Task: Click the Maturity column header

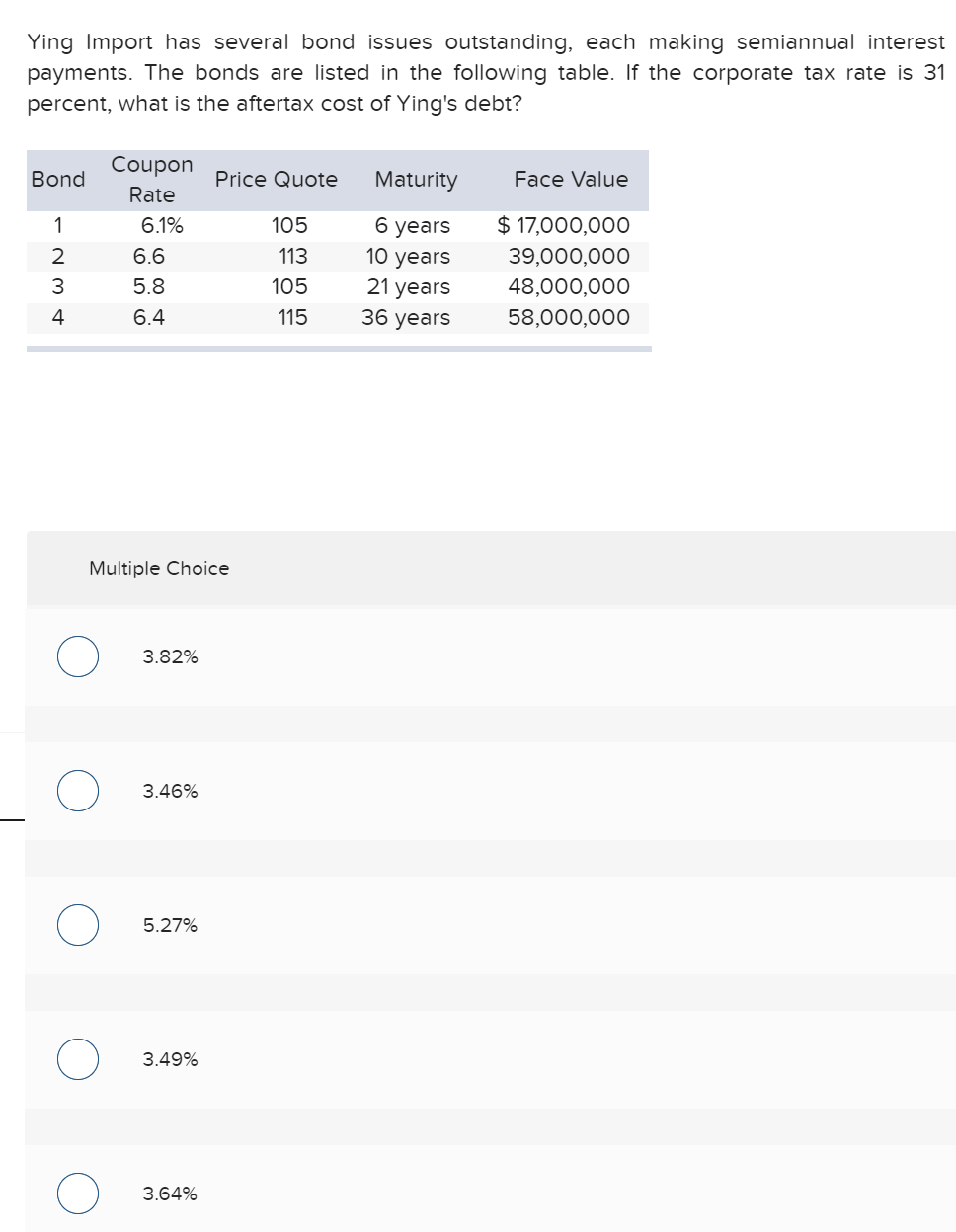Action: click(416, 179)
